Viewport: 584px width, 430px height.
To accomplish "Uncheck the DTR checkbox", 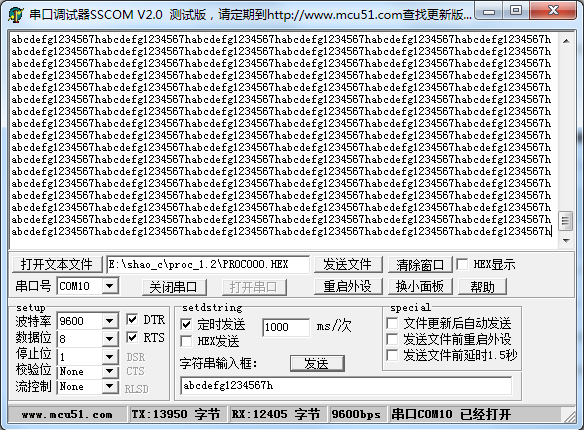I will click(132, 319).
